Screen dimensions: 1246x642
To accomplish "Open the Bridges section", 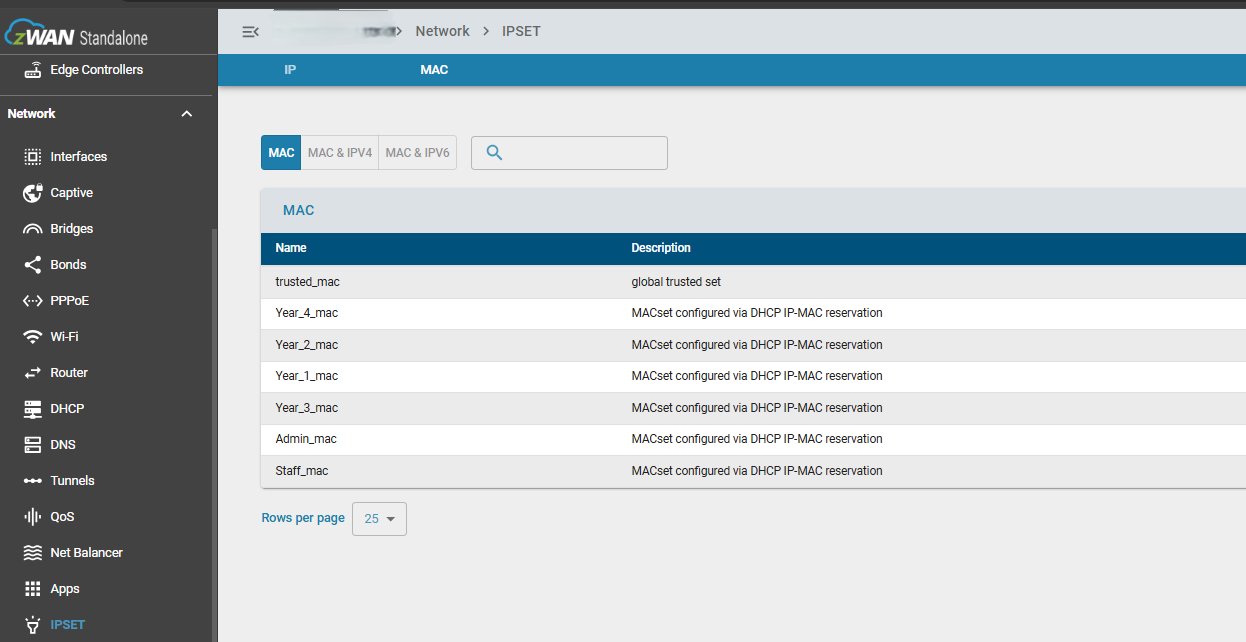I will (72, 229).
